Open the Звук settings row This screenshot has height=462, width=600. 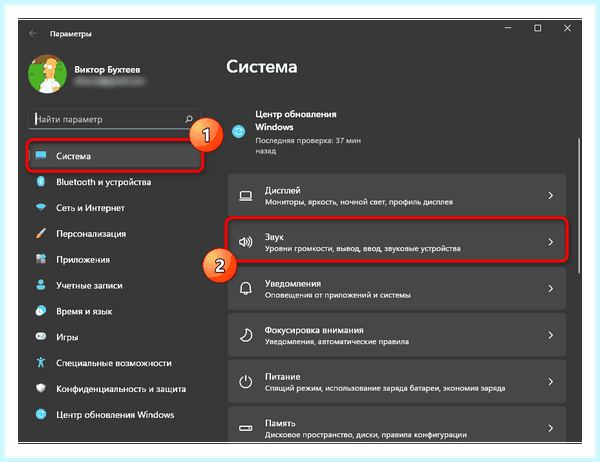(x=397, y=242)
